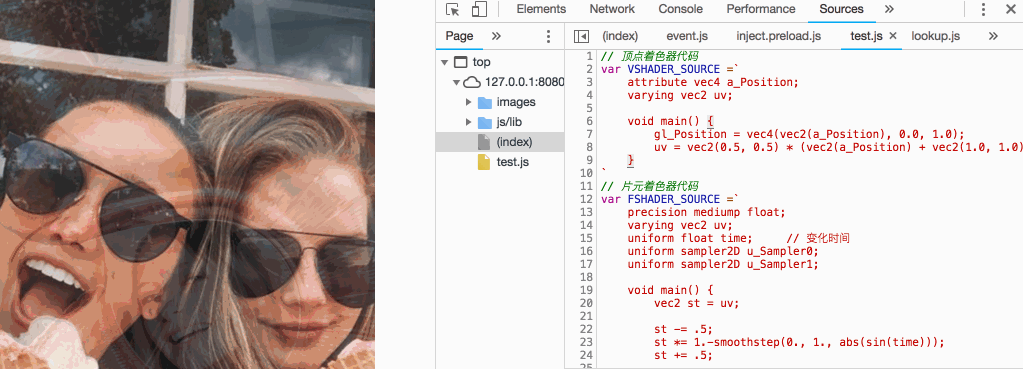Image resolution: width=1023 pixels, height=369 pixels.
Task: Select the Sources tab
Action: 841,9
